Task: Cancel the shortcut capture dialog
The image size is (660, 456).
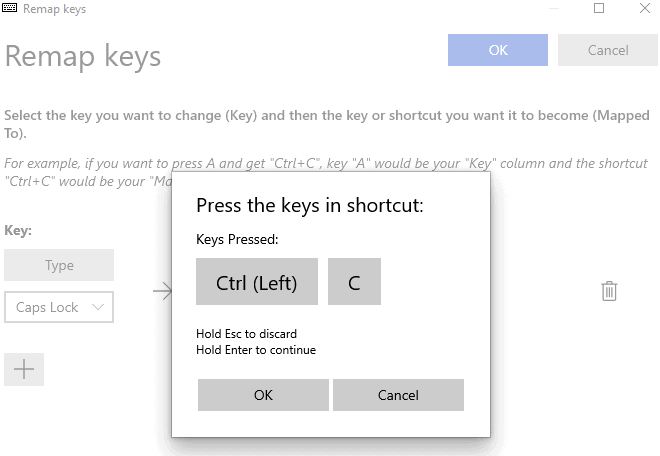Action: (x=398, y=395)
